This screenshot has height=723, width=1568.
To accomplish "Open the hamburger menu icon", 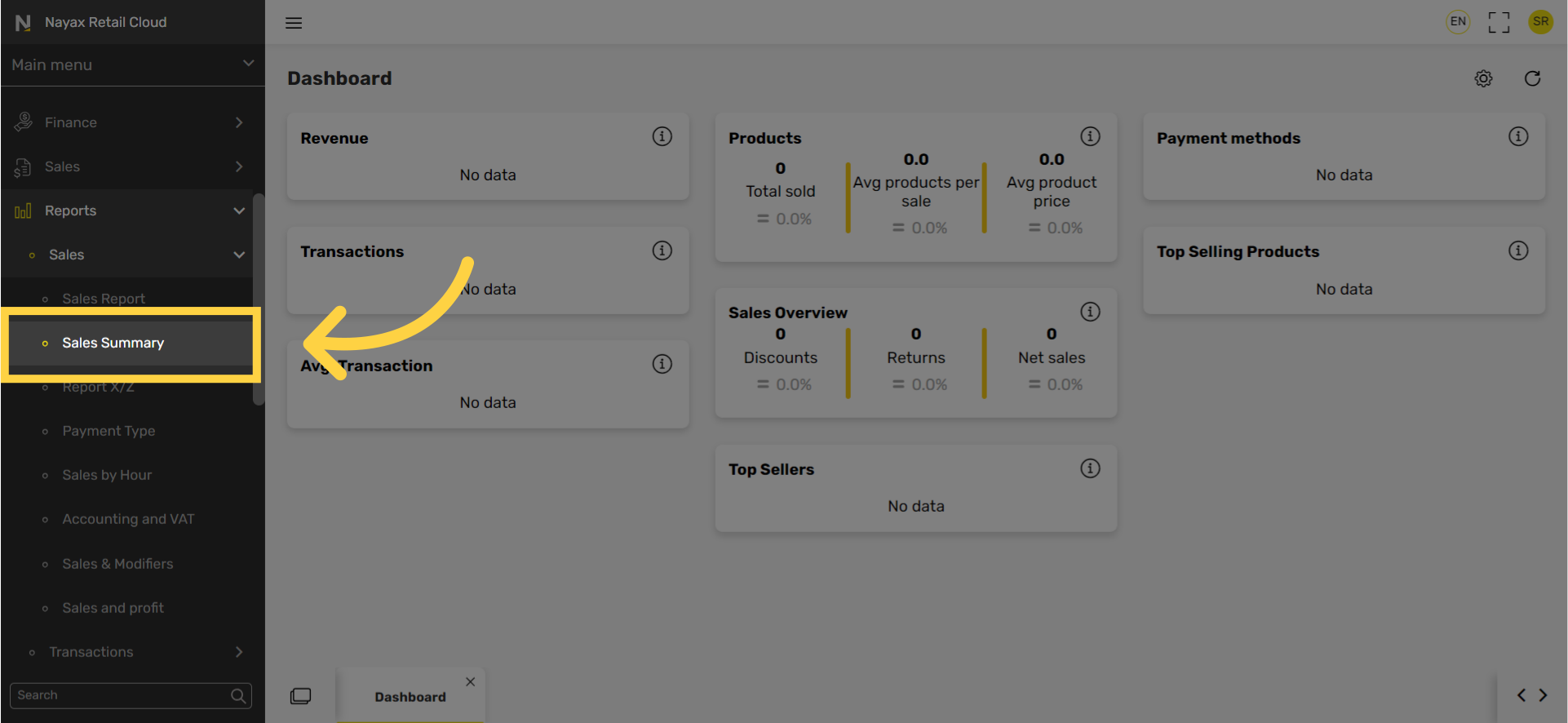I will click(294, 23).
